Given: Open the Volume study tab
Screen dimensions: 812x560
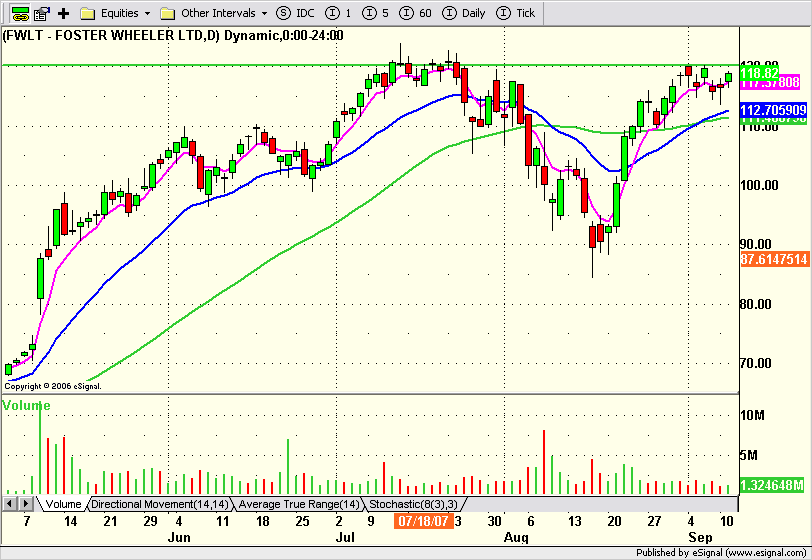Looking at the screenshot, I should [x=62, y=504].
